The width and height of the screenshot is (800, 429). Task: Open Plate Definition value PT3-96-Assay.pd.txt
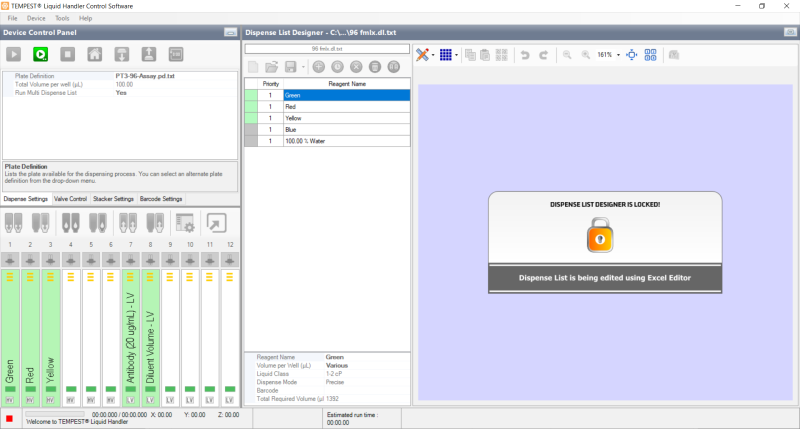pos(176,76)
